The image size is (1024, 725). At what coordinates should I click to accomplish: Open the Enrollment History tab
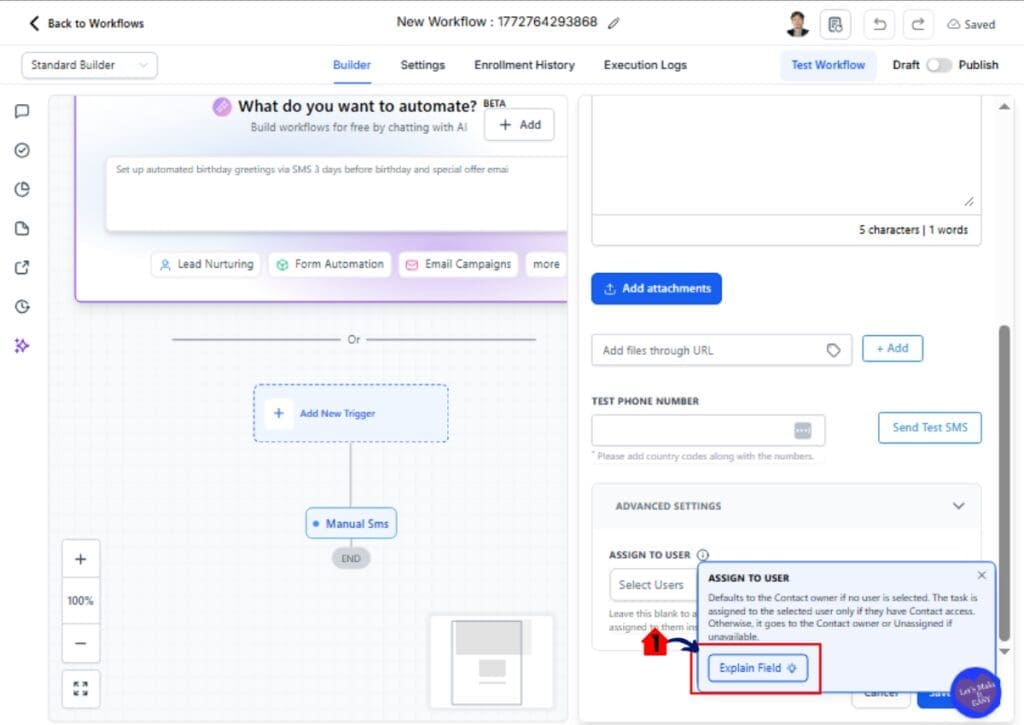[x=524, y=65]
